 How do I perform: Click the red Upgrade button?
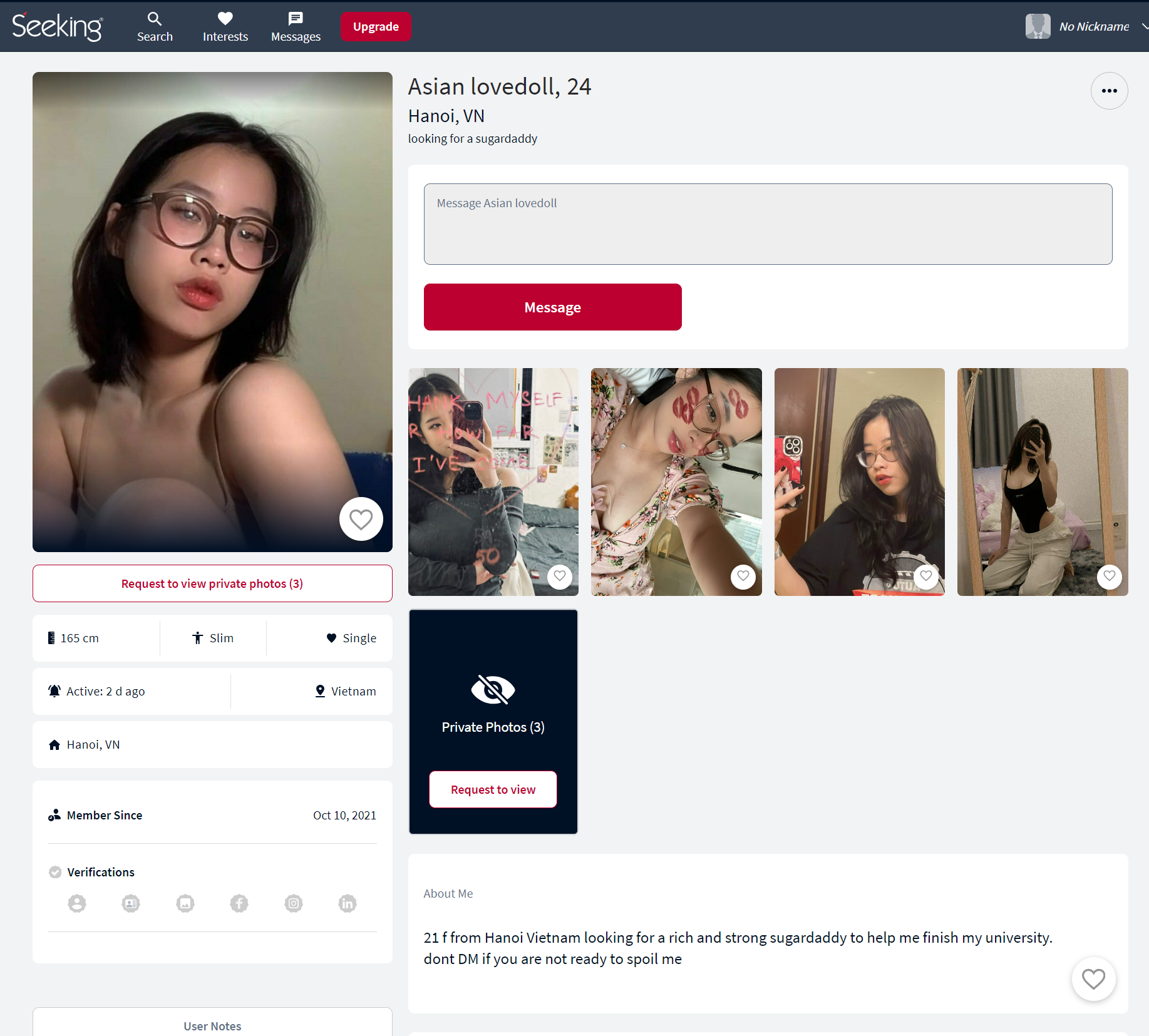(376, 27)
